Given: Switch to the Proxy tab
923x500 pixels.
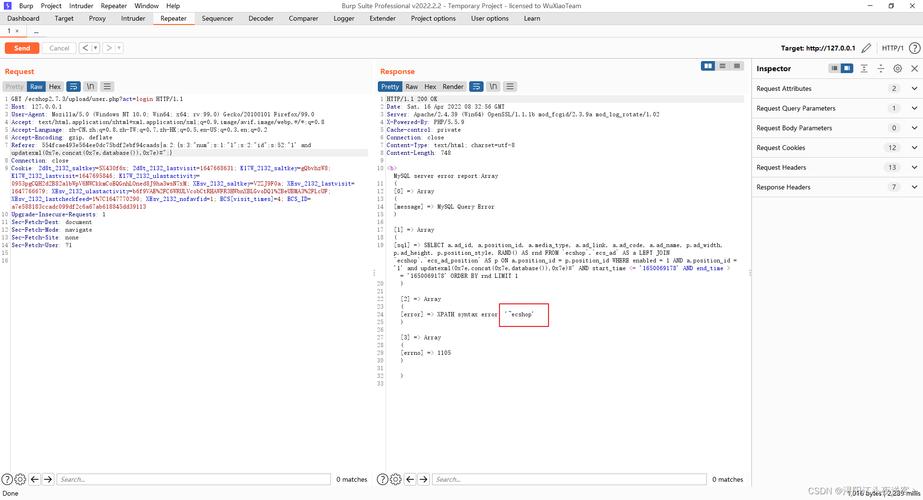Looking at the screenshot, I should click(97, 18).
